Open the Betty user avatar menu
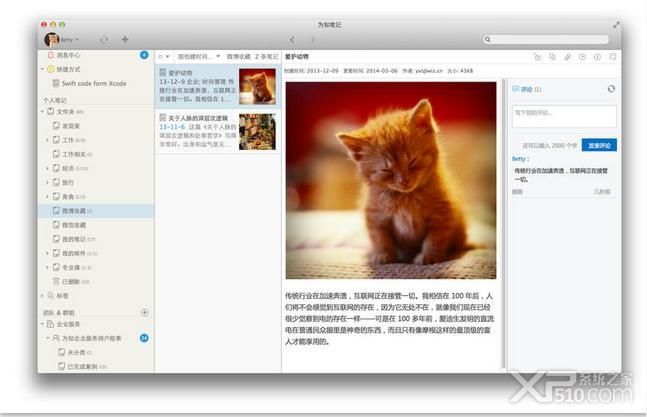The height and width of the screenshot is (417, 647). pyautogui.click(x=61, y=40)
